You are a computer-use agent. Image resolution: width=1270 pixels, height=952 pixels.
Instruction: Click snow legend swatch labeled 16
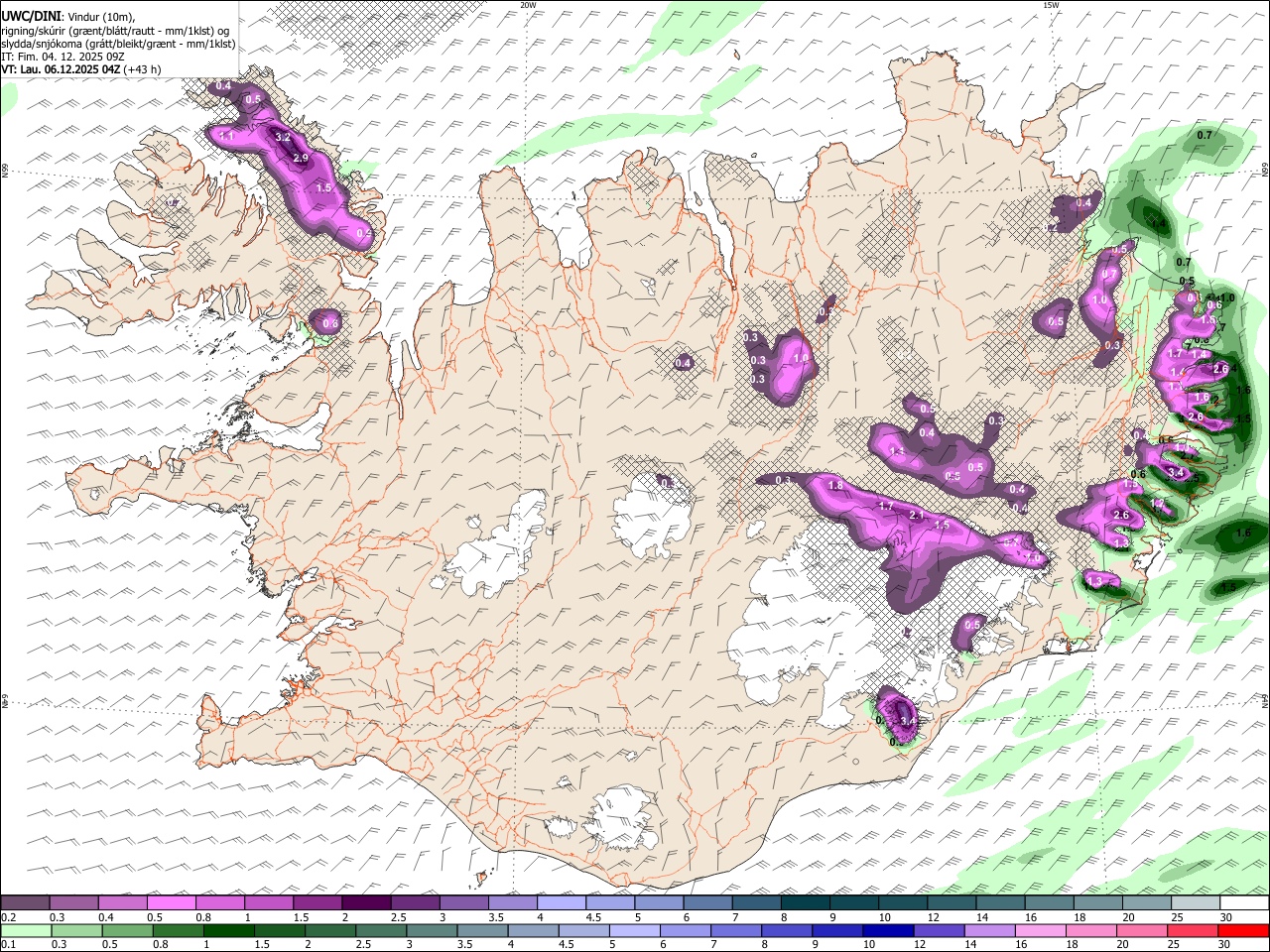pyautogui.click(x=1049, y=903)
